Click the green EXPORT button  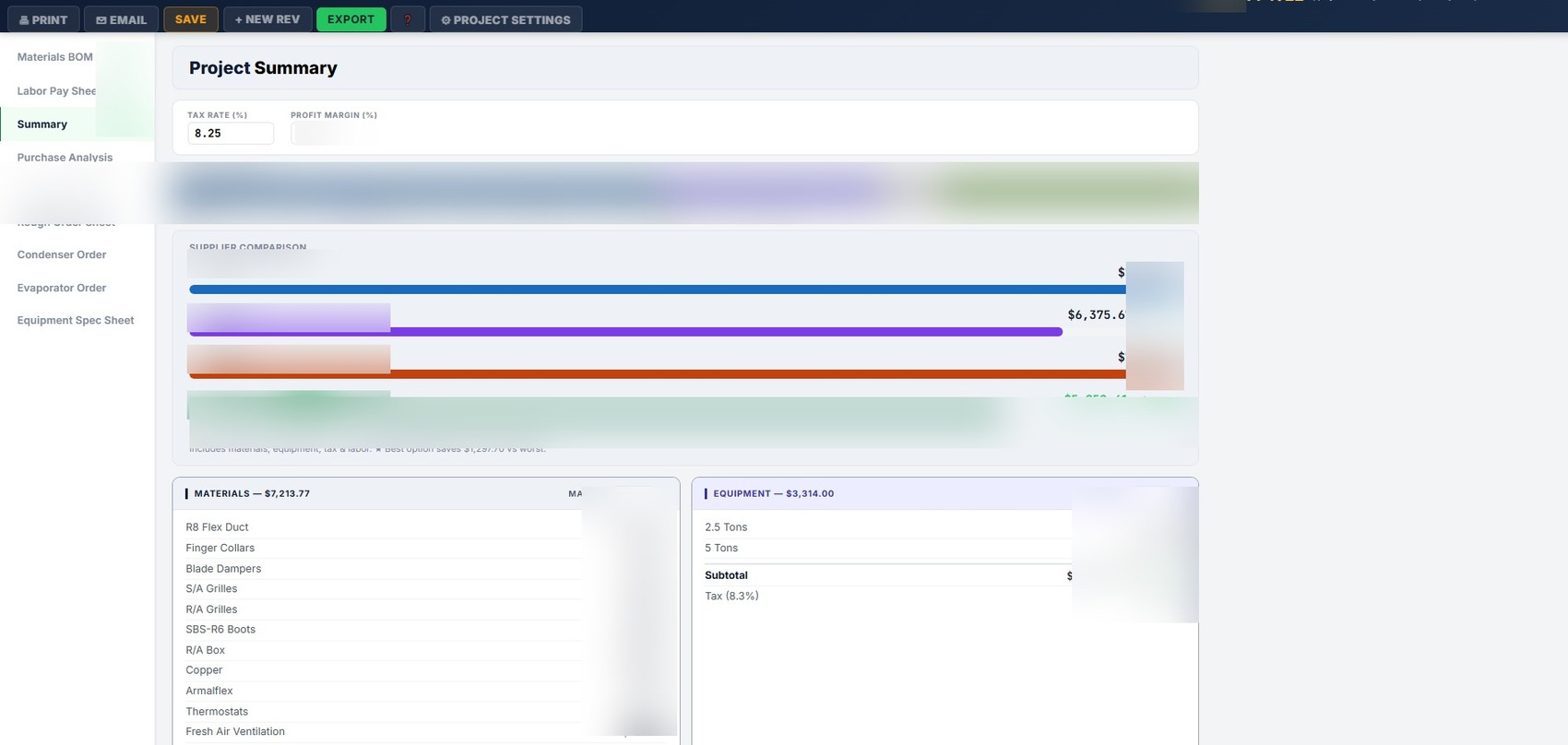click(350, 19)
